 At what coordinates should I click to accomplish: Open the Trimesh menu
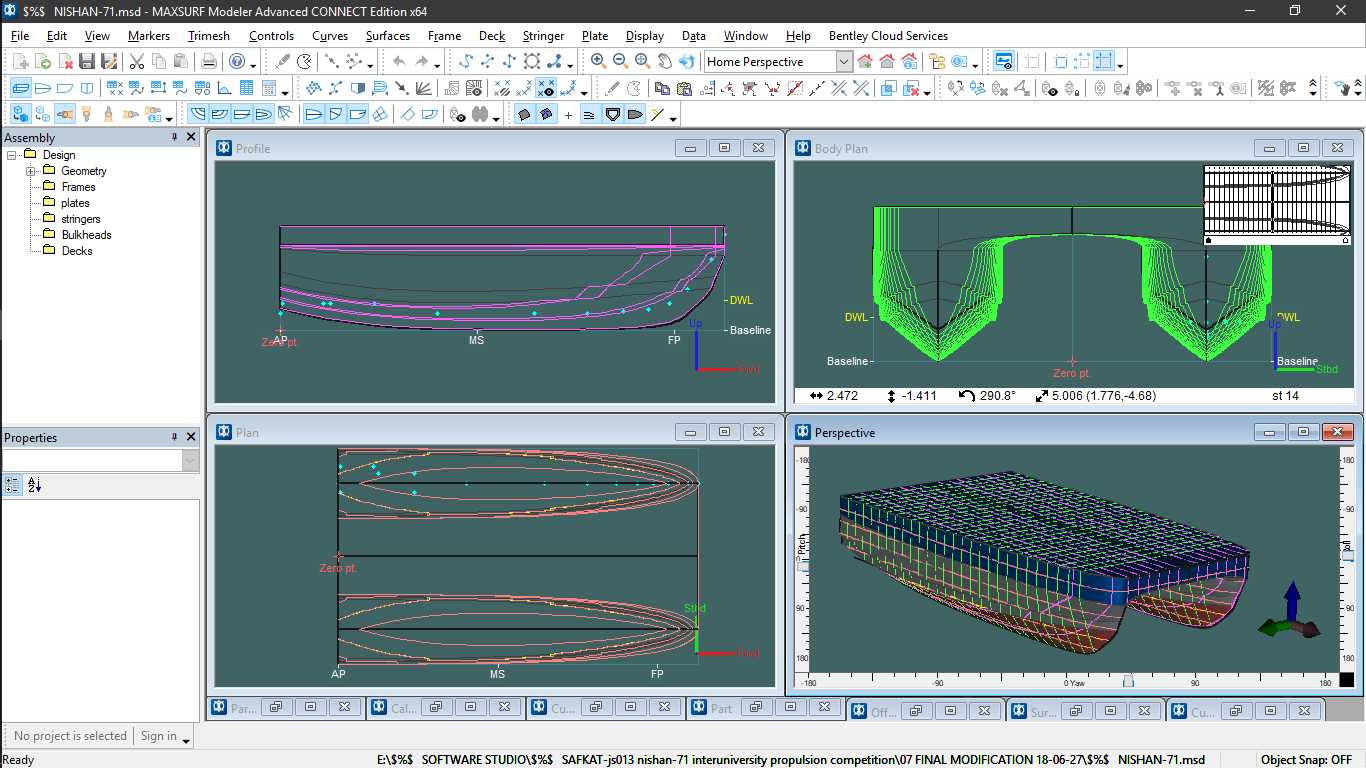point(209,36)
